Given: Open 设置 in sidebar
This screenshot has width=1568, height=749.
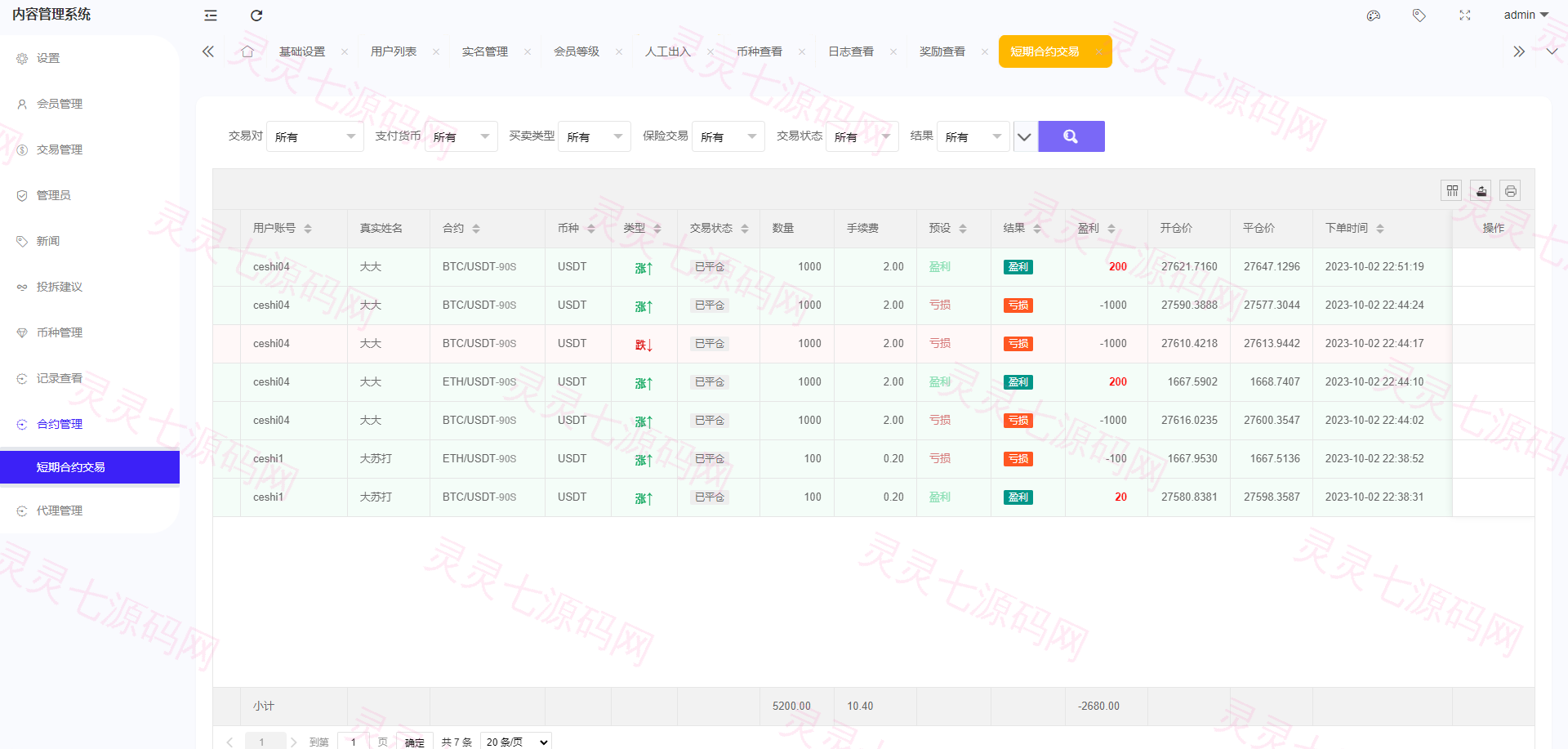Looking at the screenshot, I should (x=90, y=58).
